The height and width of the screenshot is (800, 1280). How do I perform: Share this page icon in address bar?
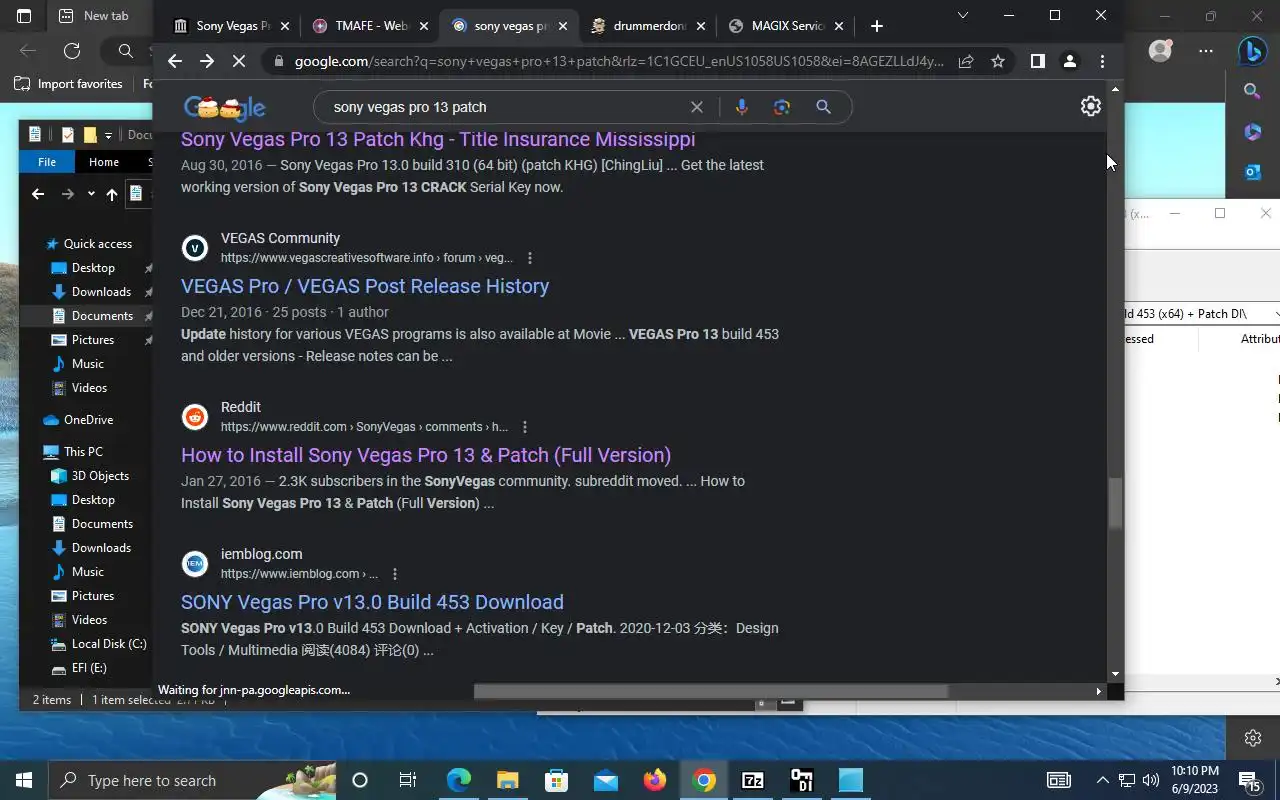pos(966,61)
